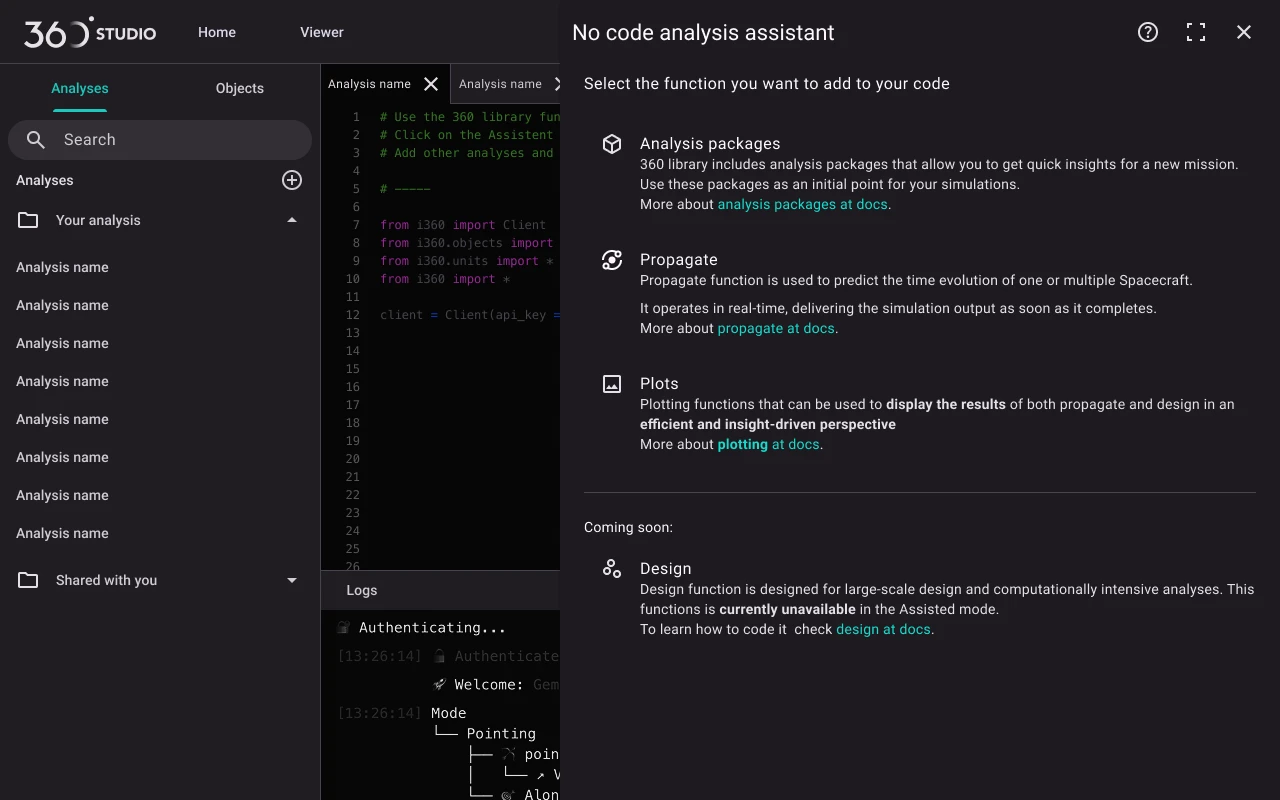The height and width of the screenshot is (800, 1280).
Task: Open the analysis packages at docs link
Action: [x=802, y=204]
